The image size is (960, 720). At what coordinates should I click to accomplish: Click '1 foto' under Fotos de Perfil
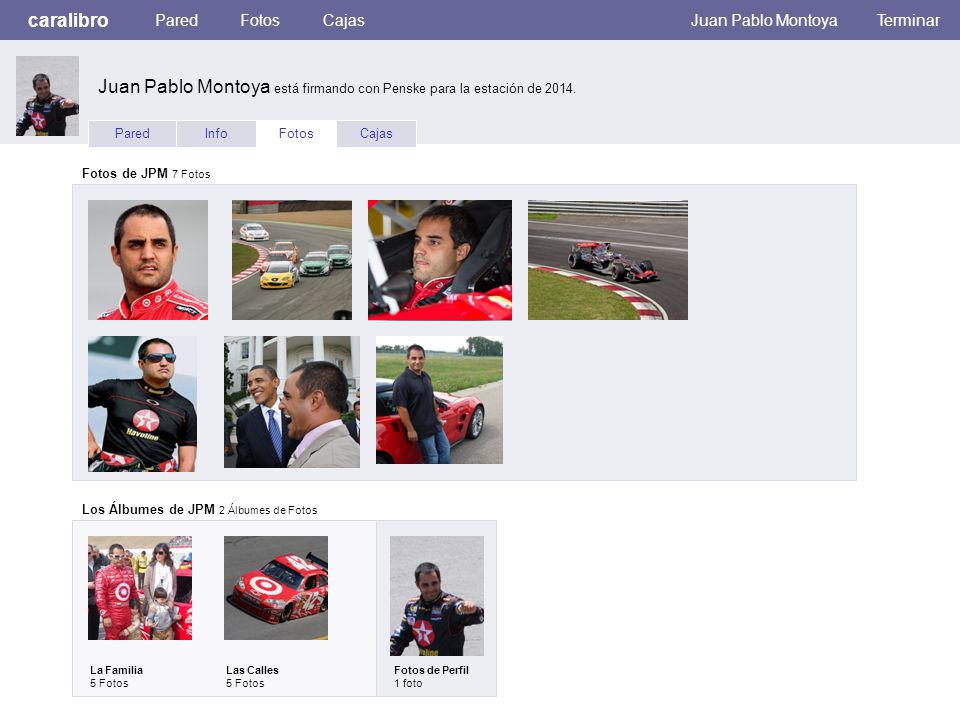tap(408, 683)
